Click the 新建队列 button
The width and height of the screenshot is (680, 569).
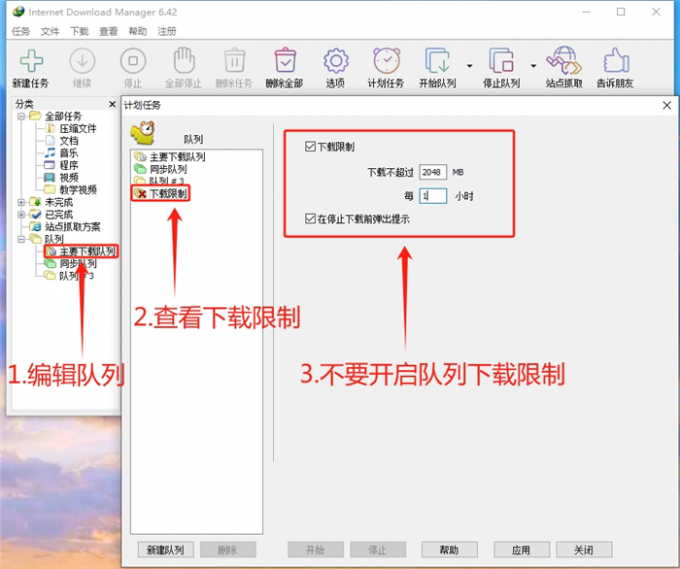click(x=166, y=550)
